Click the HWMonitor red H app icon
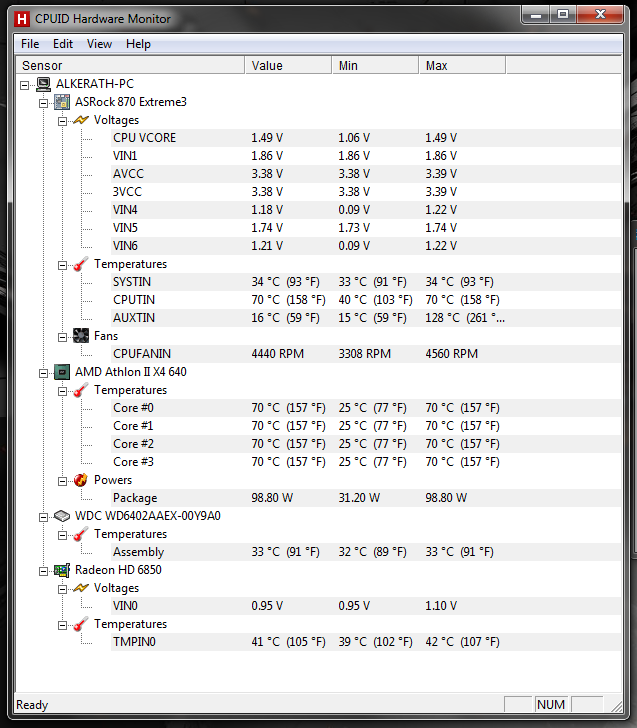The image size is (637, 728). click(21, 20)
